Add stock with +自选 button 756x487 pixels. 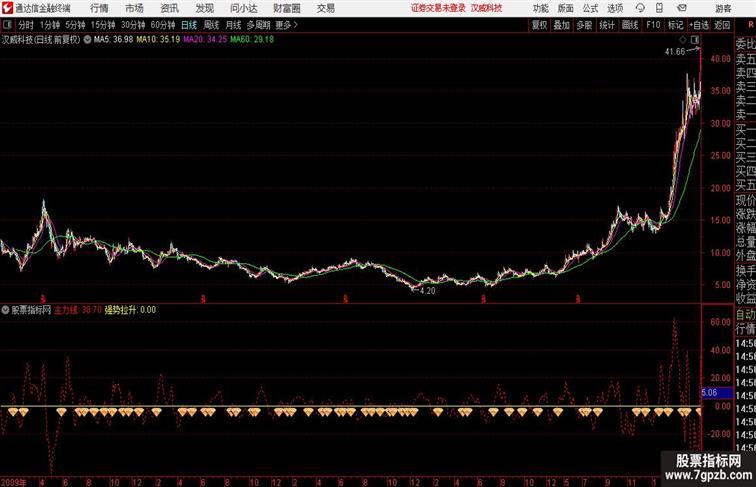699,25
